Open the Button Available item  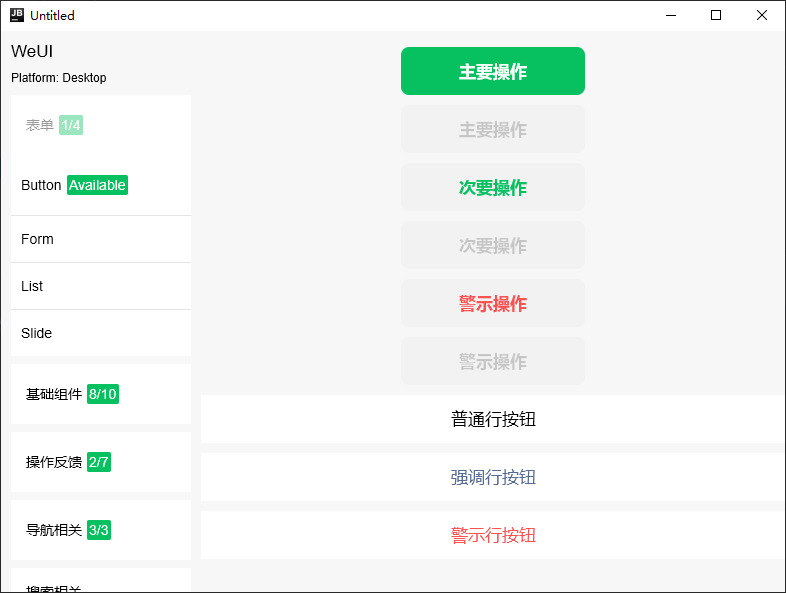(101, 185)
